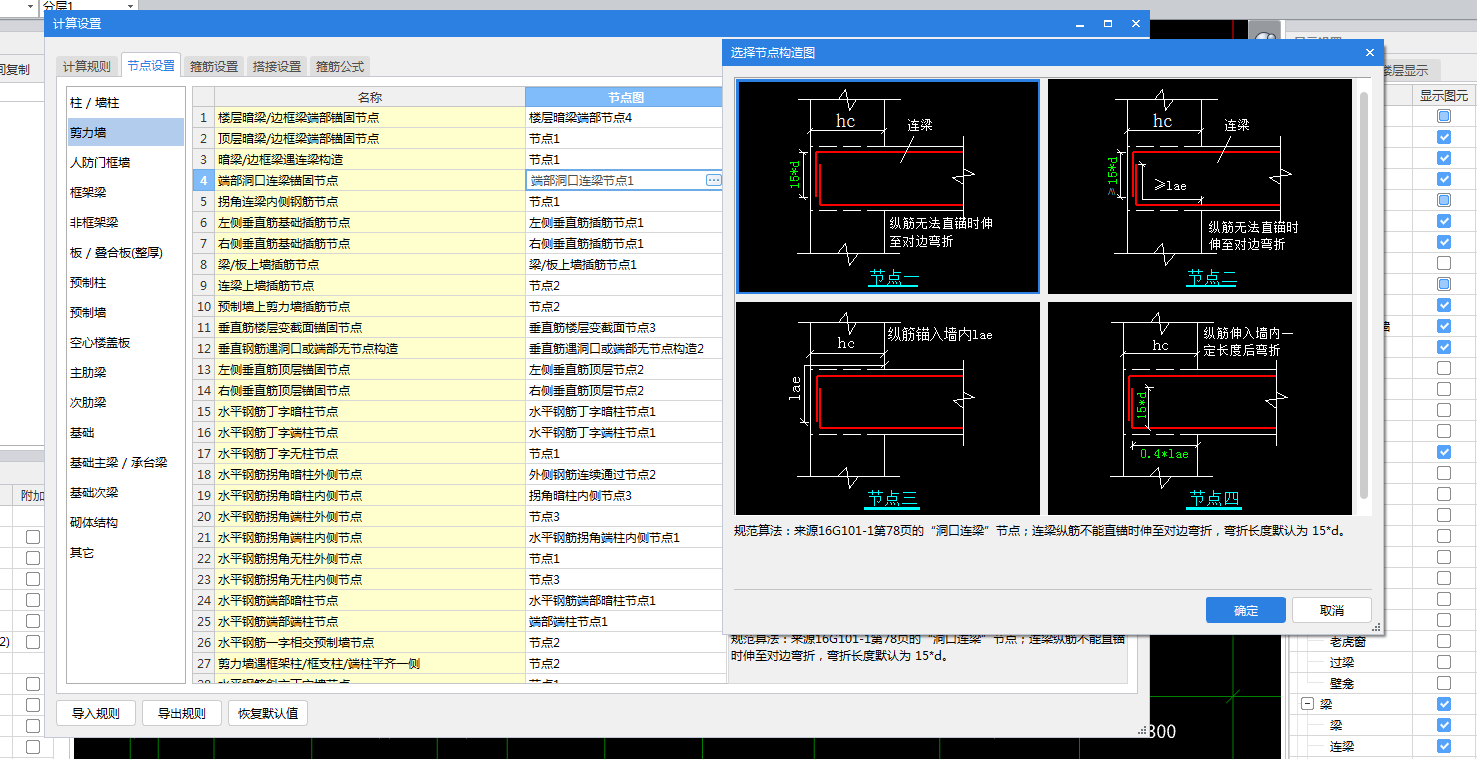Select 剪力墙 in component list
1477x759 pixels.
point(125,132)
